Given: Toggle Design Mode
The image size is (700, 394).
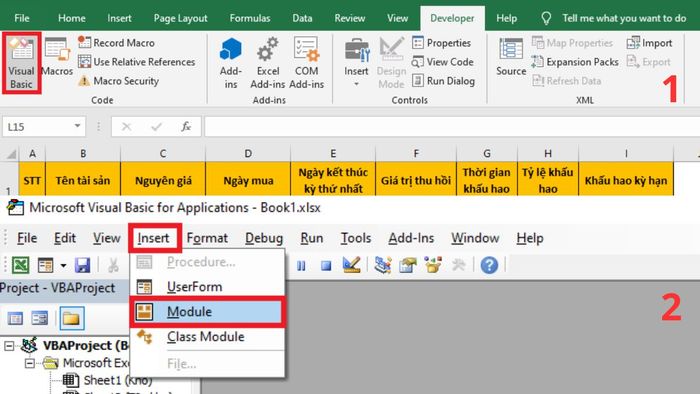Looking at the screenshot, I should [392, 63].
